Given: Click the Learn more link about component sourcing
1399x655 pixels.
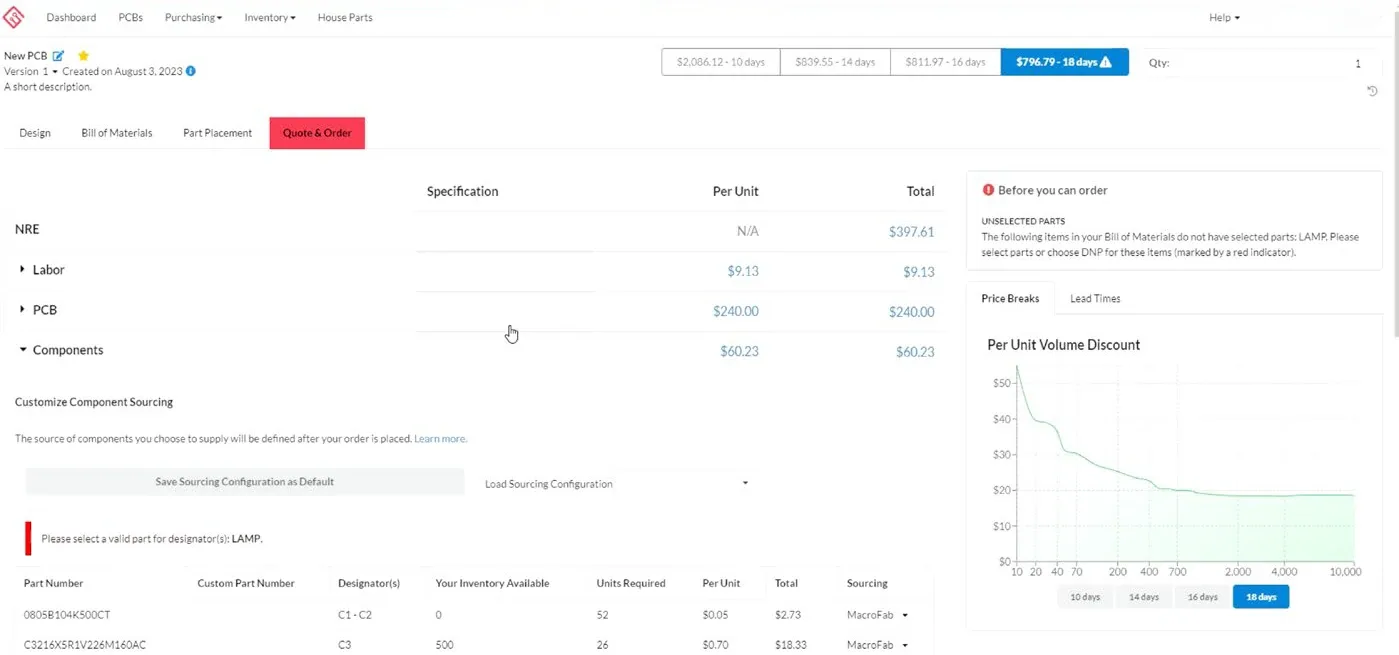Looking at the screenshot, I should pyautogui.click(x=439, y=438).
